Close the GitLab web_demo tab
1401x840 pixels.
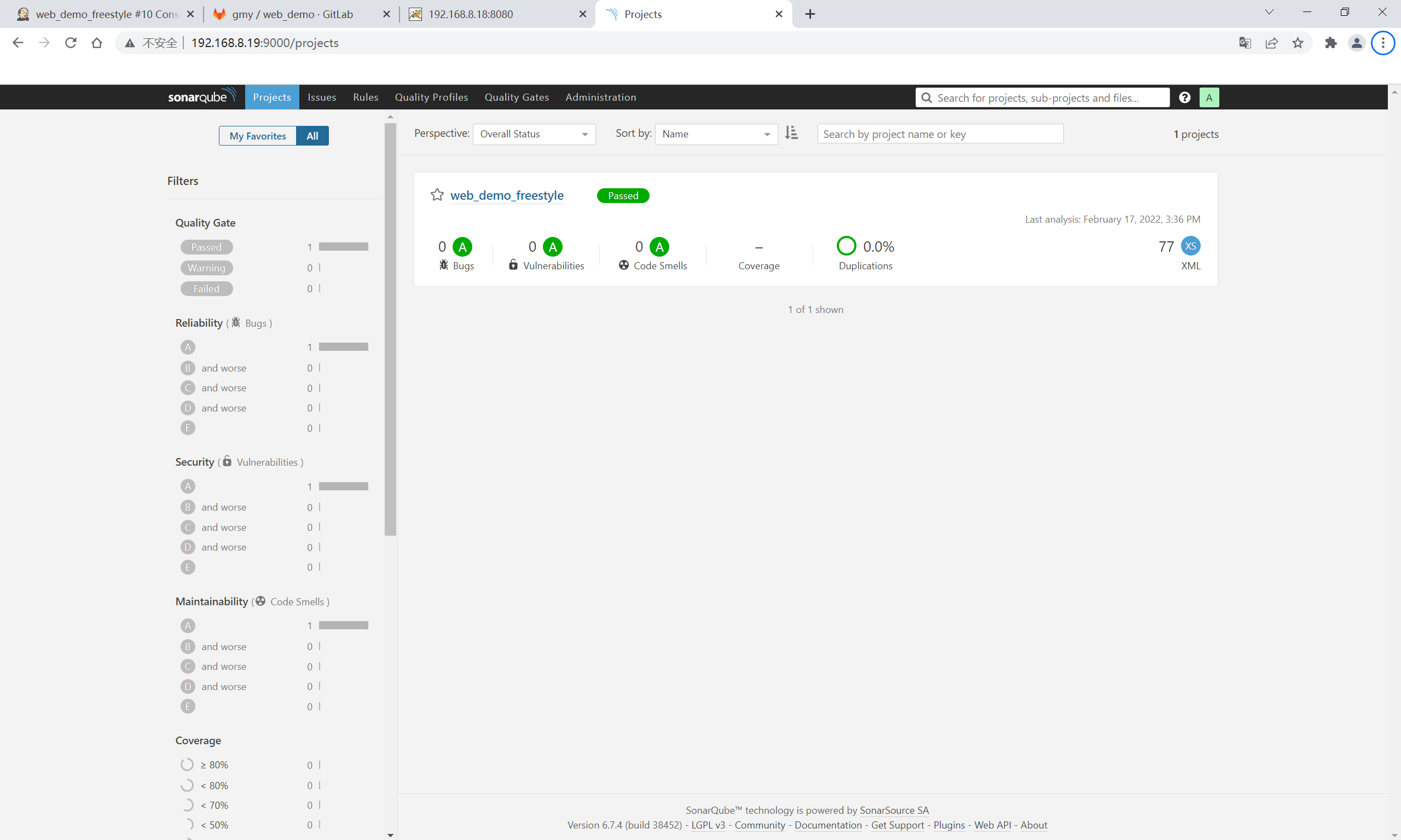pyautogui.click(x=386, y=14)
